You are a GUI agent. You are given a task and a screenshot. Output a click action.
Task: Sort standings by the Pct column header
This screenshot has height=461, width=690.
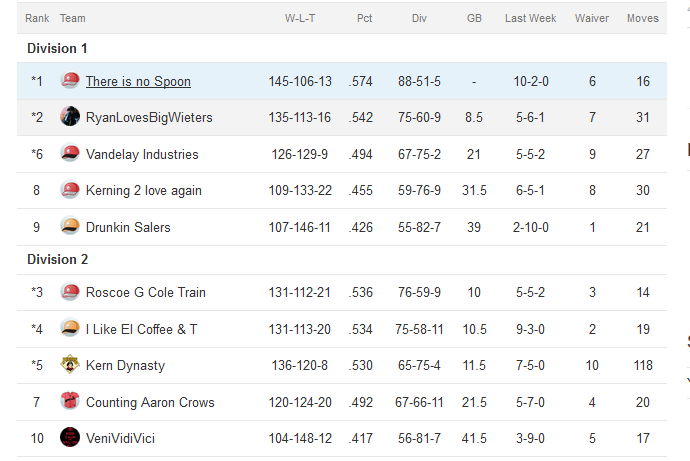coord(364,18)
